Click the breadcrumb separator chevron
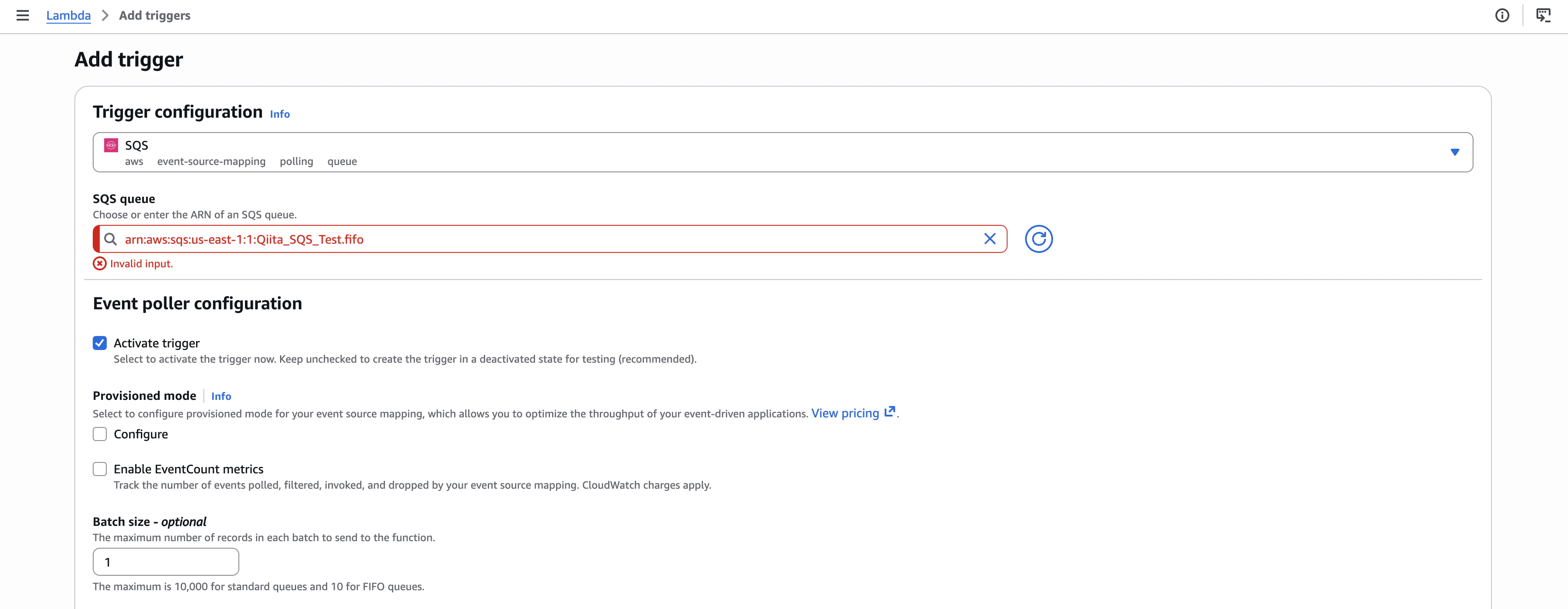This screenshot has width=1568, height=609. point(105,15)
